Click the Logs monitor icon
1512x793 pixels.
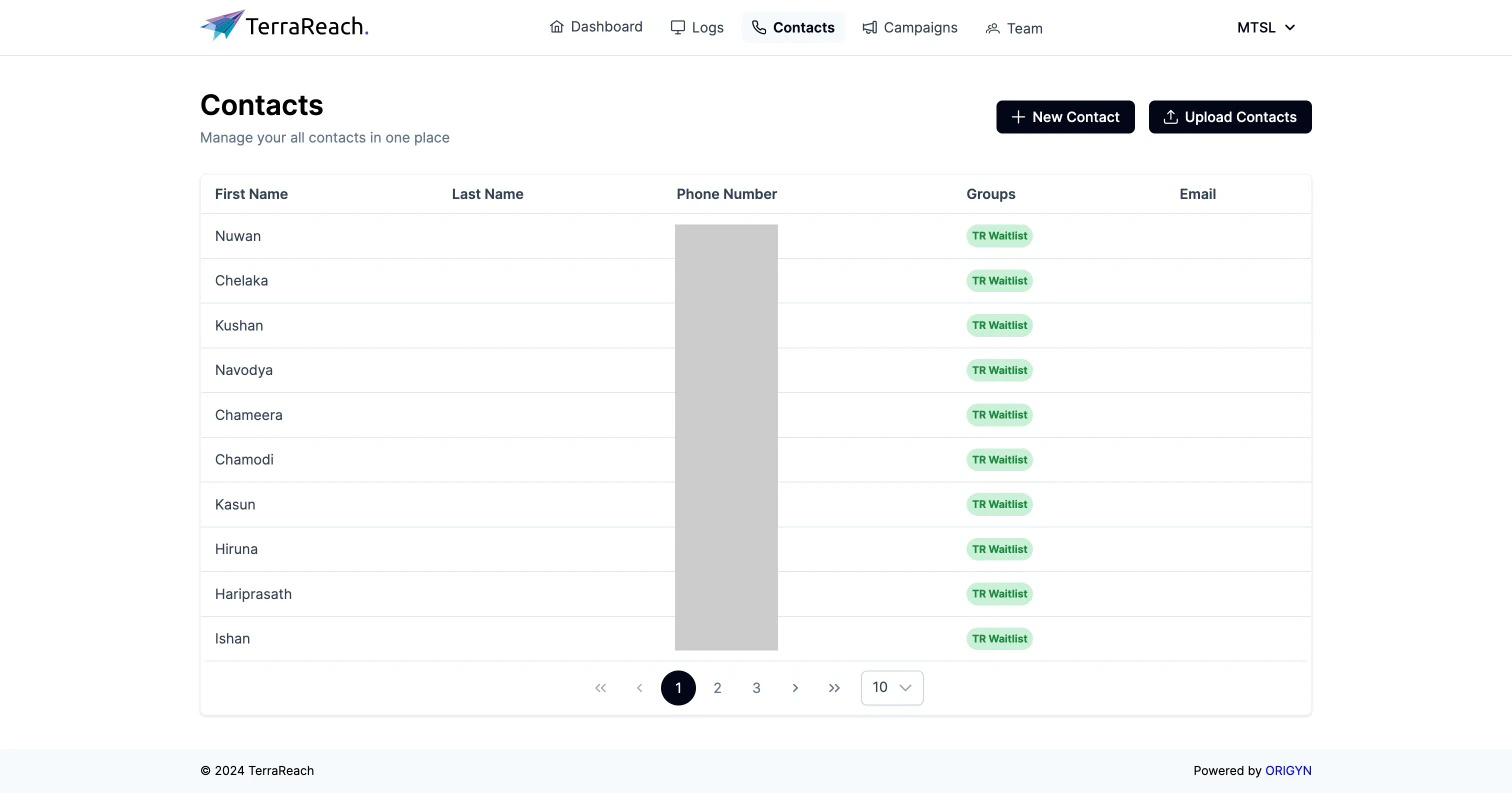click(678, 28)
